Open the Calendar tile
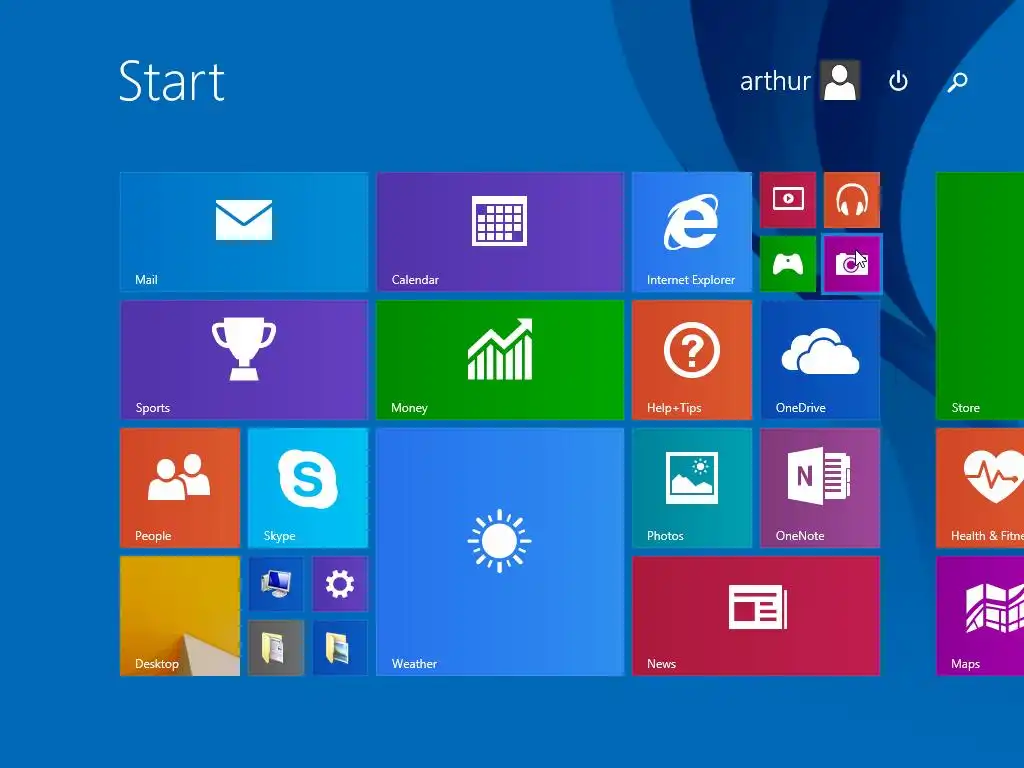1024x768 pixels. (500, 232)
